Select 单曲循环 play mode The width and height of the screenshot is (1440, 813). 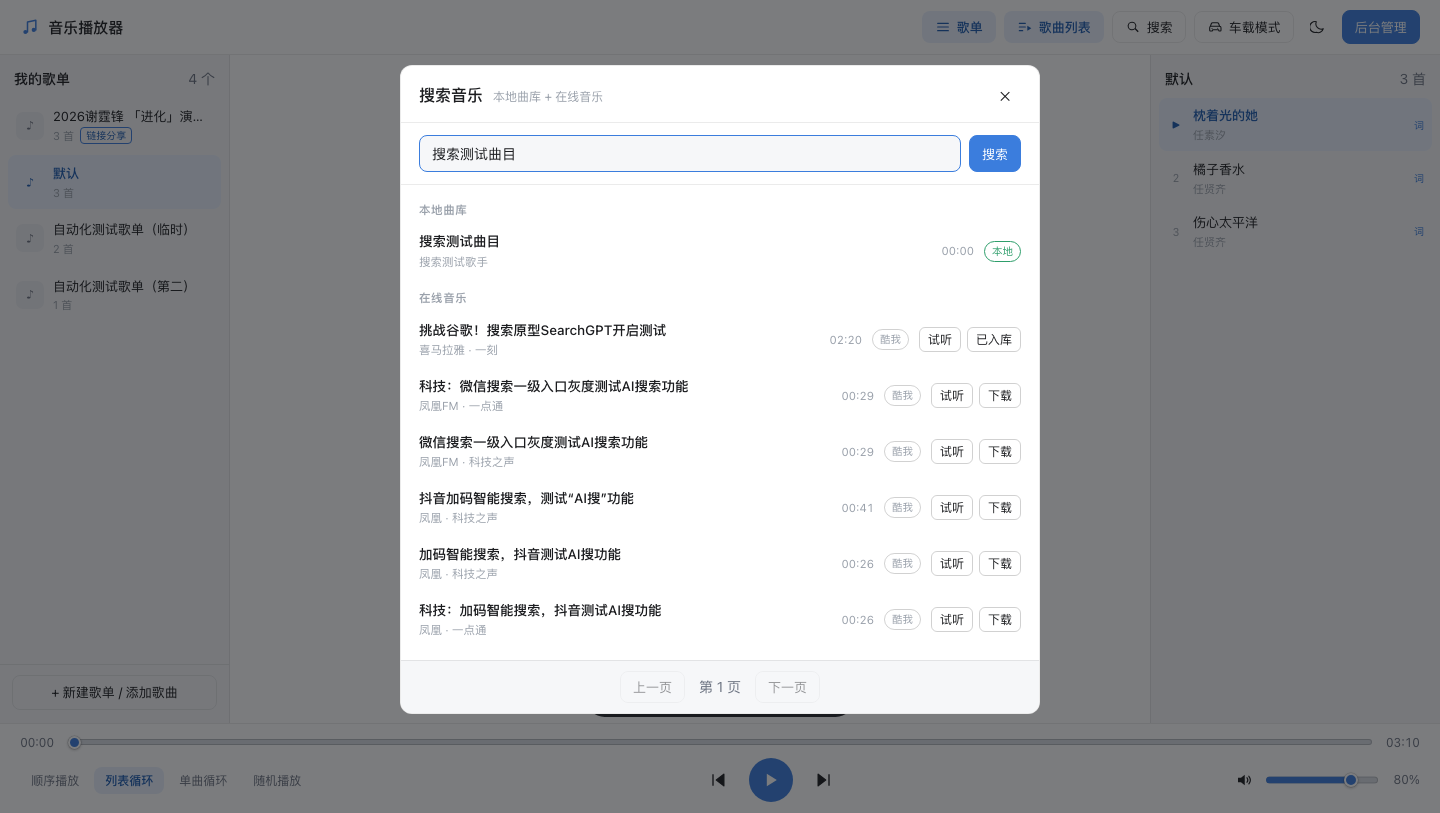203,780
